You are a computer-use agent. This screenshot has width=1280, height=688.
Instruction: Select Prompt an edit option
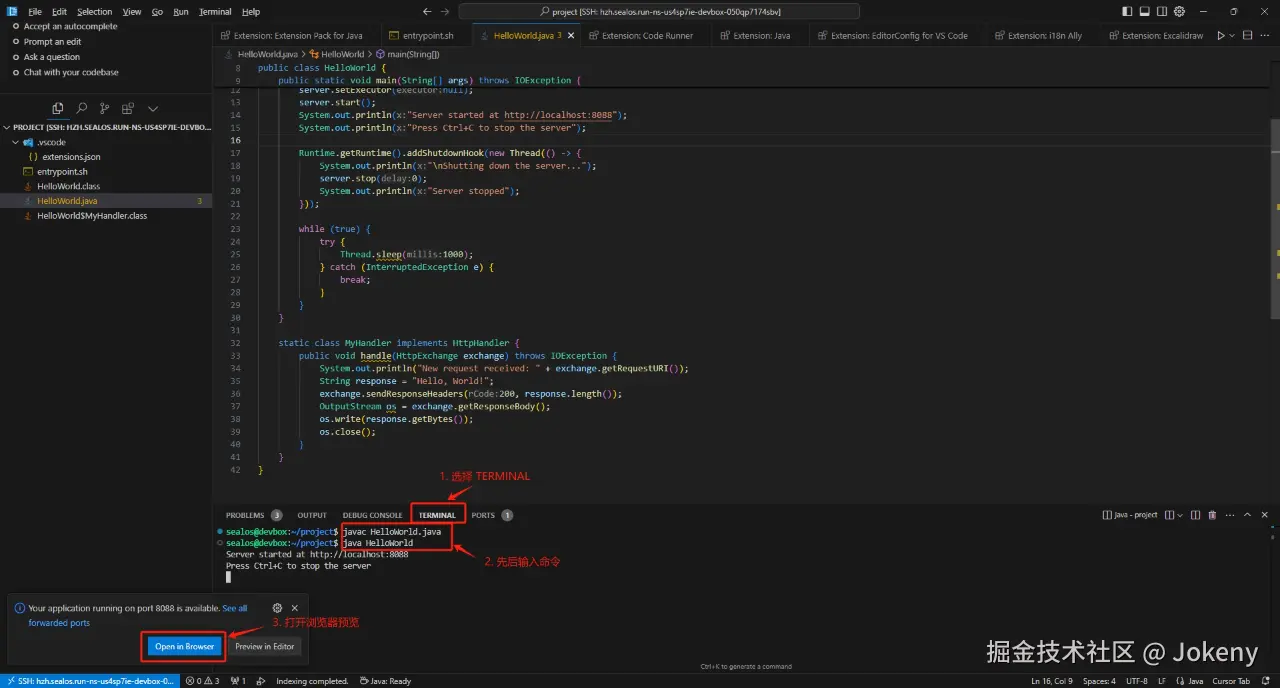tap(52, 42)
